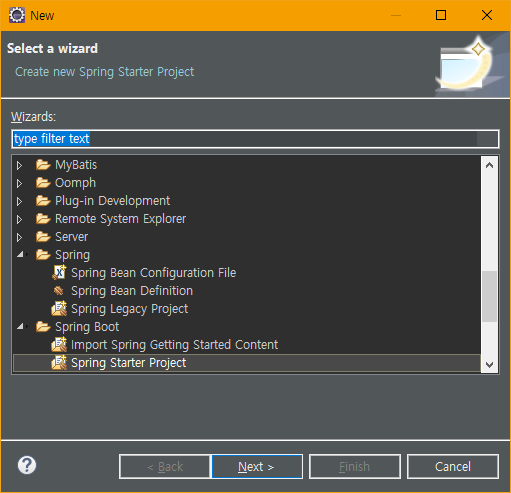
Task: Open the help question mark icon
Action: 27,465
